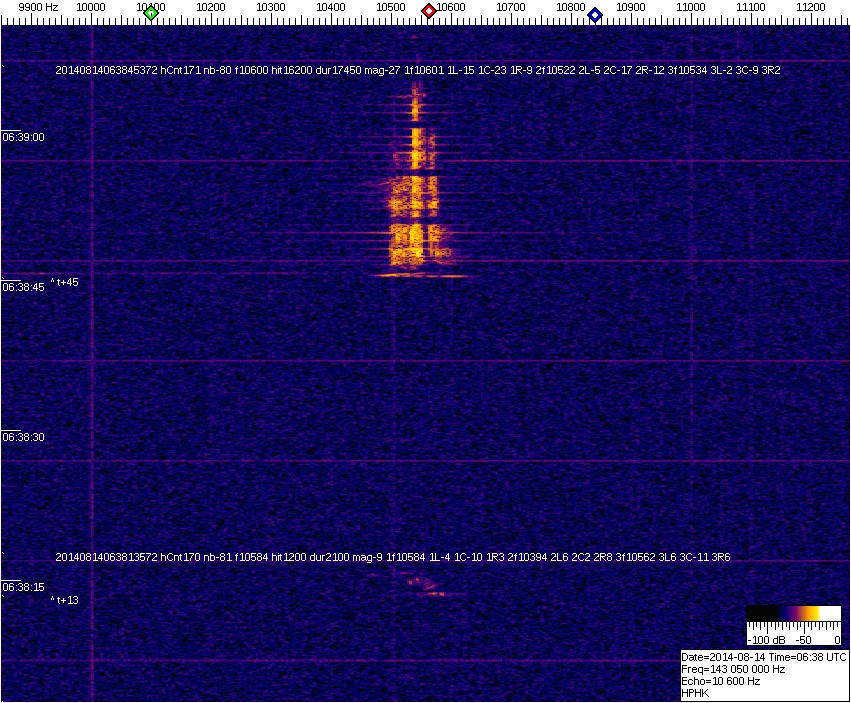Click the dB color scale gradient bar
Screen dimensions: 851x703
click(x=793, y=613)
